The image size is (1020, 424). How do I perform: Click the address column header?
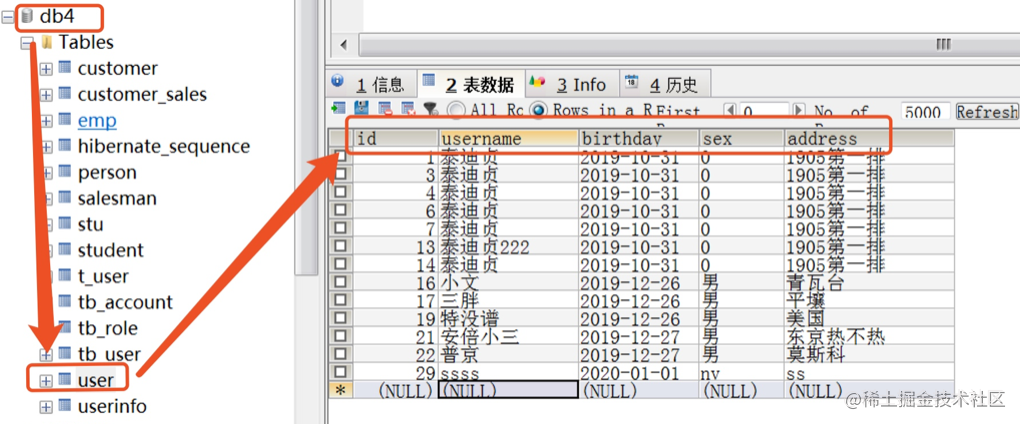[x=870, y=139]
